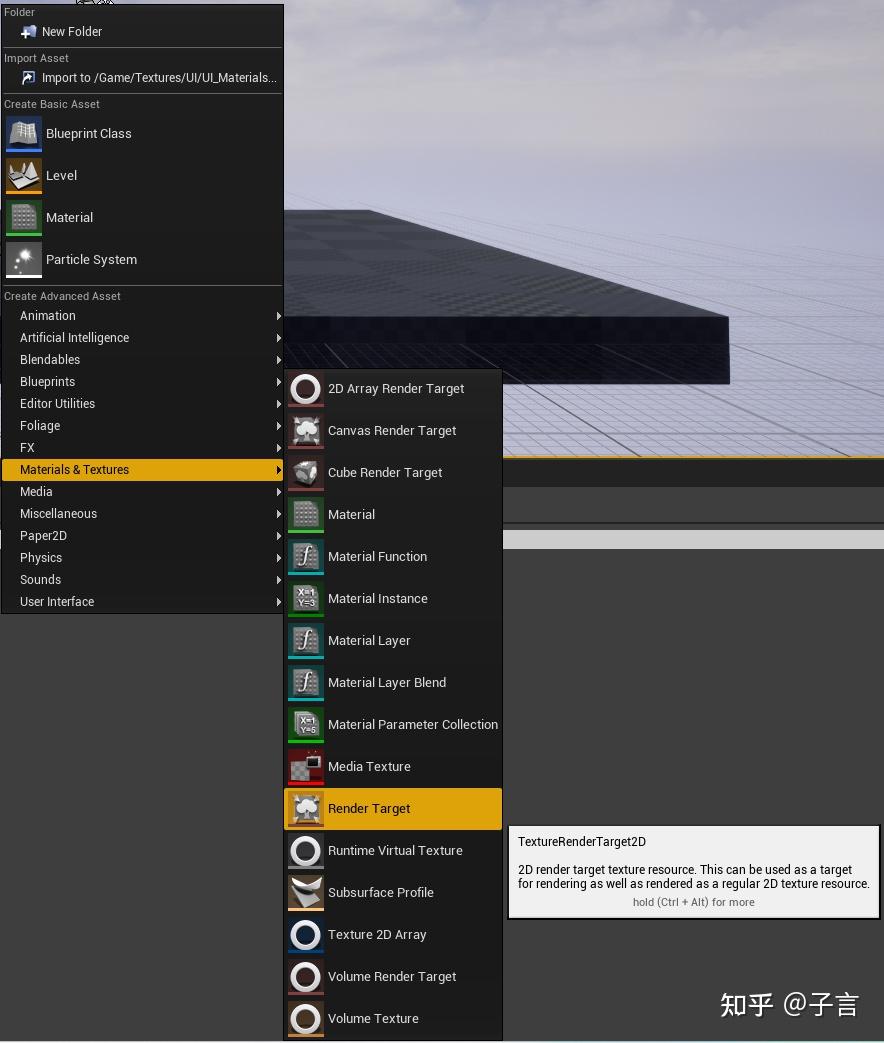Click the Material Function icon
The width and height of the screenshot is (884, 1043).
pos(305,556)
